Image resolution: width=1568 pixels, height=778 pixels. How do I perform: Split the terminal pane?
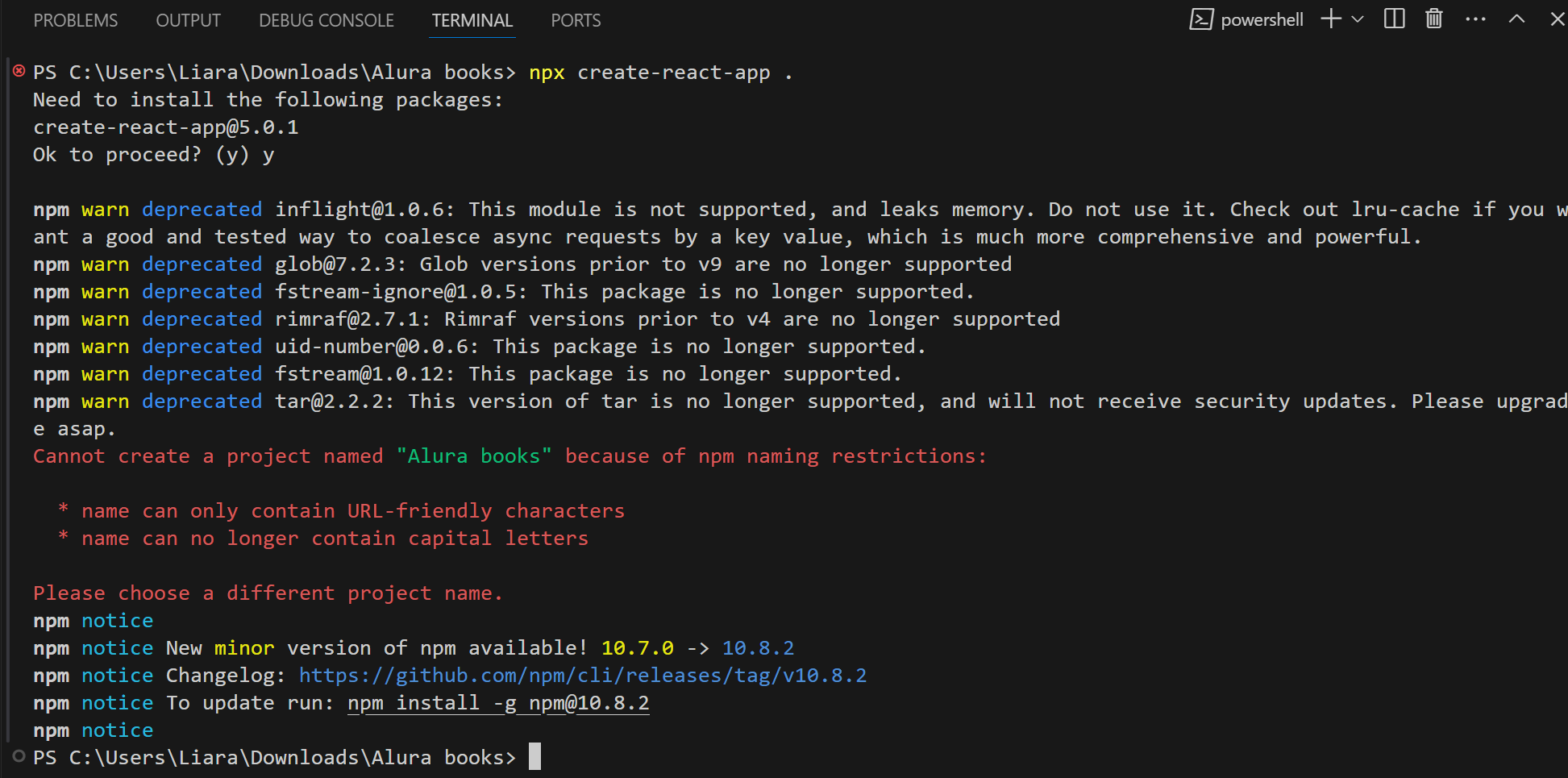[x=1395, y=19]
